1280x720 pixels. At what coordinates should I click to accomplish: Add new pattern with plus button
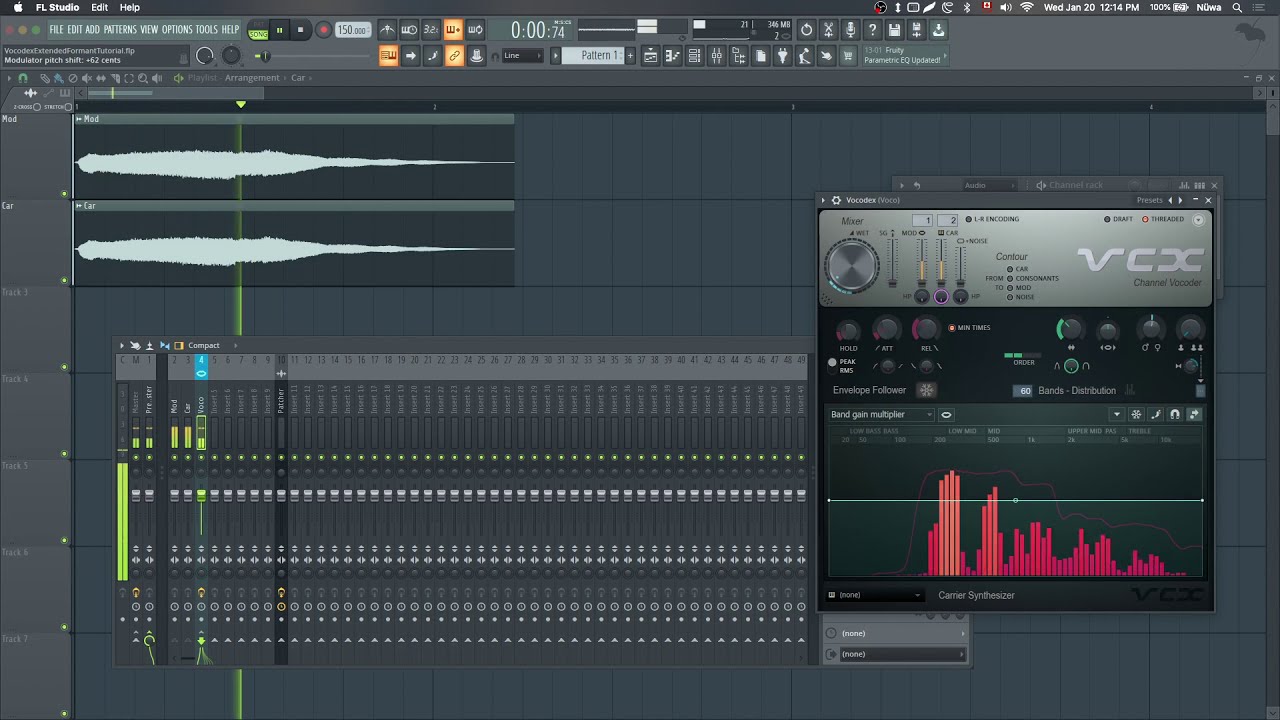point(630,56)
